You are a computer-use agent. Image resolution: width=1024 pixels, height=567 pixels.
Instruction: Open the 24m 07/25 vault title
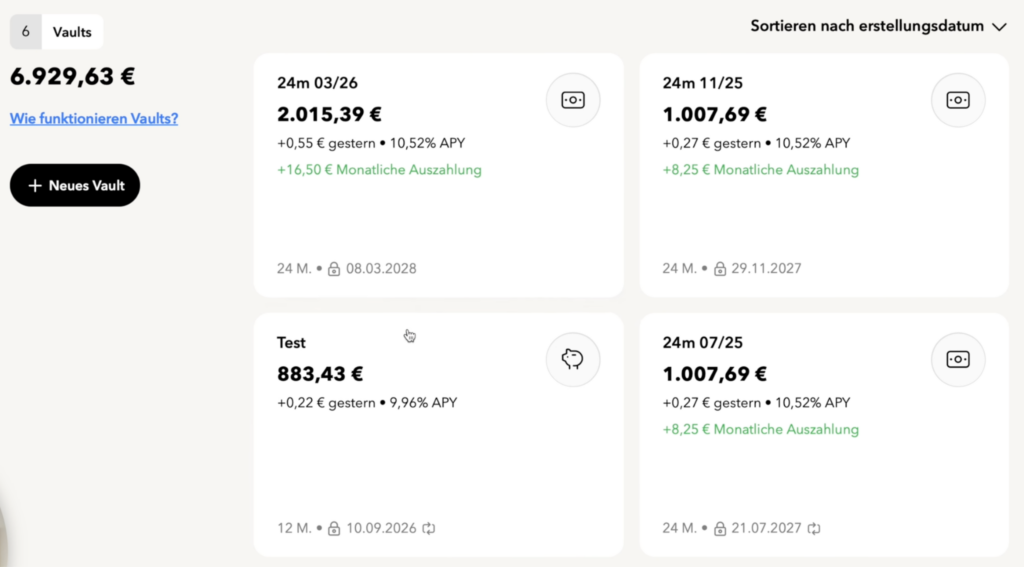pyautogui.click(x=703, y=342)
